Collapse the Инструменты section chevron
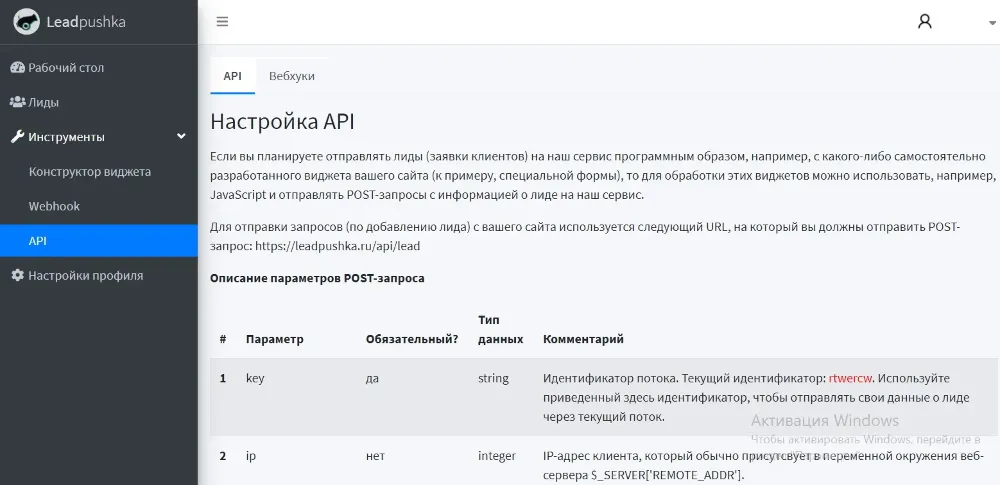This screenshot has width=1000, height=485. click(181, 137)
